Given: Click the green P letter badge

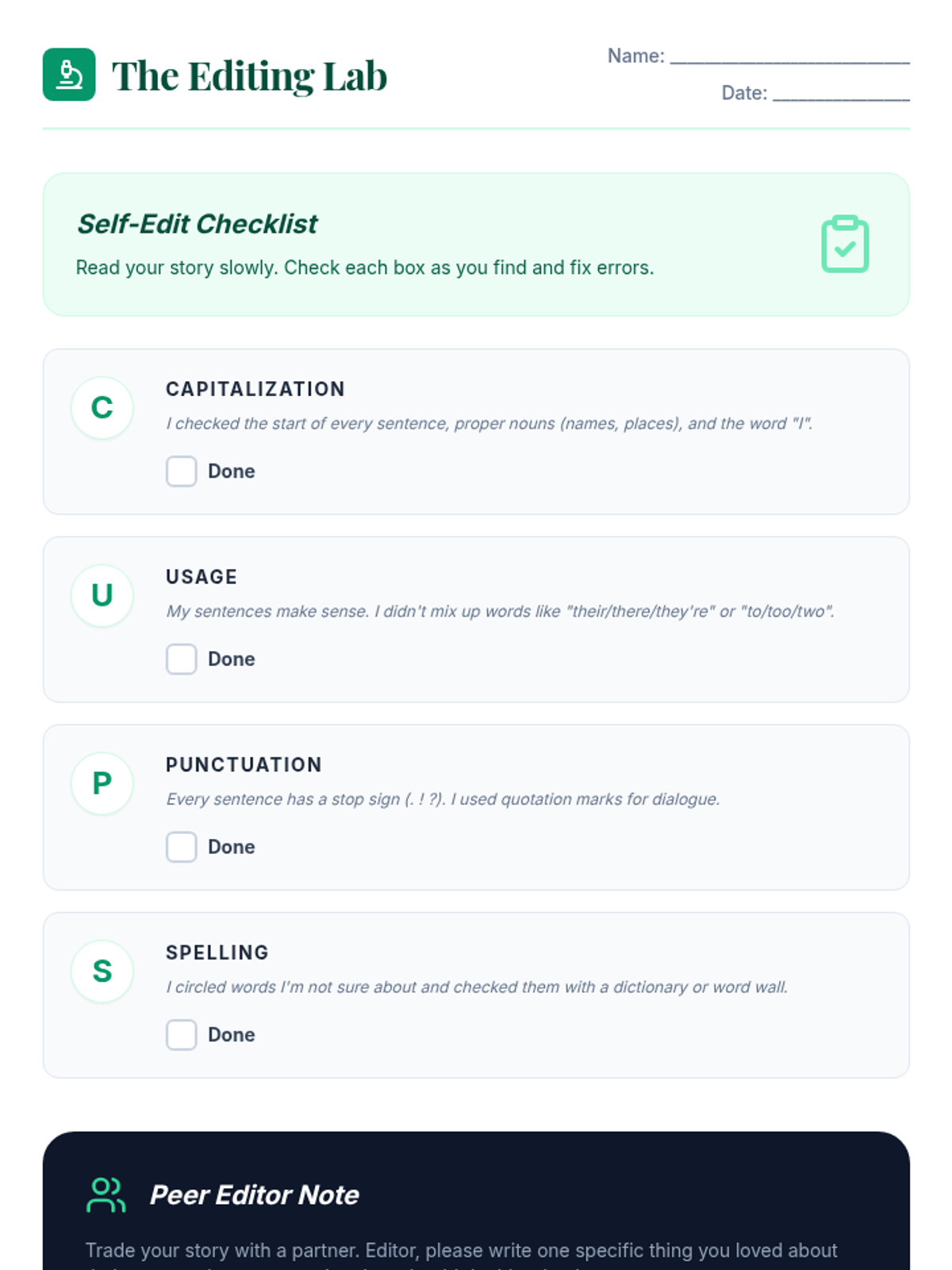Looking at the screenshot, I should [x=102, y=783].
